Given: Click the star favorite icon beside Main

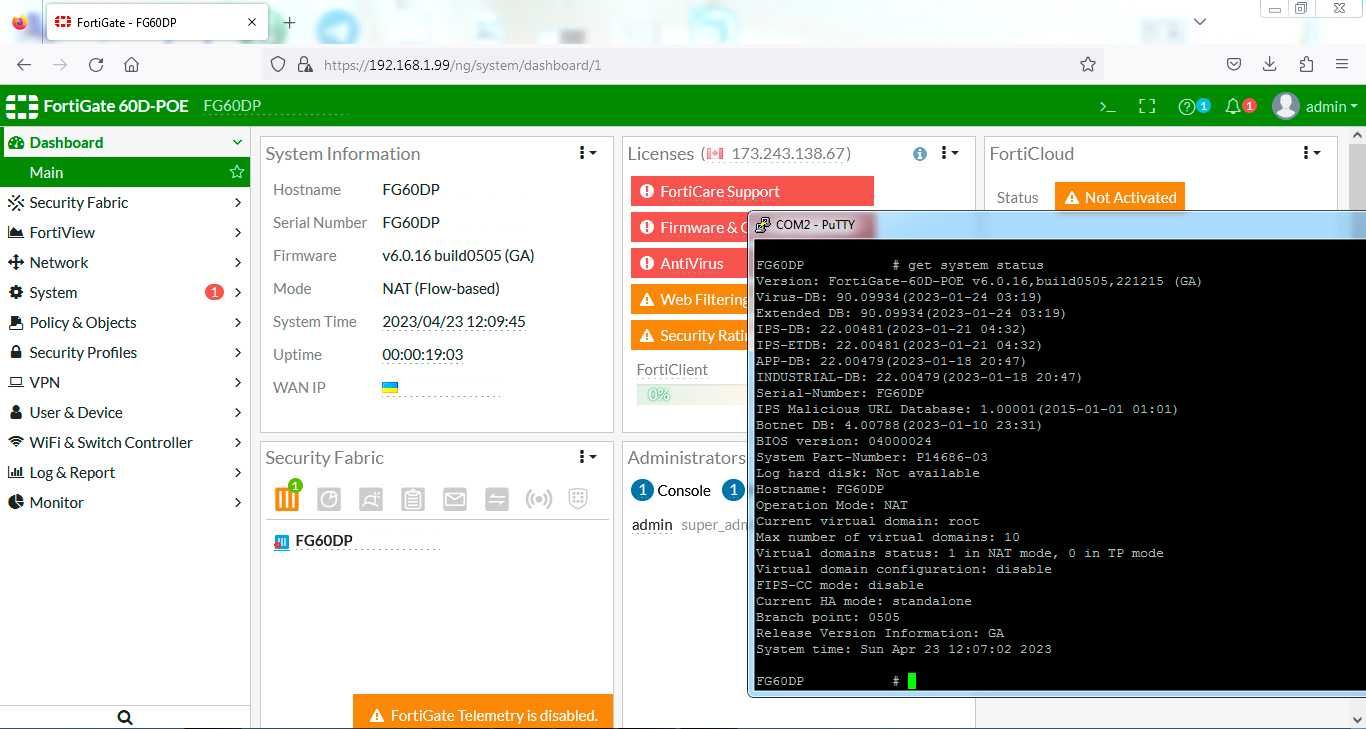Looking at the screenshot, I should (x=237, y=172).
